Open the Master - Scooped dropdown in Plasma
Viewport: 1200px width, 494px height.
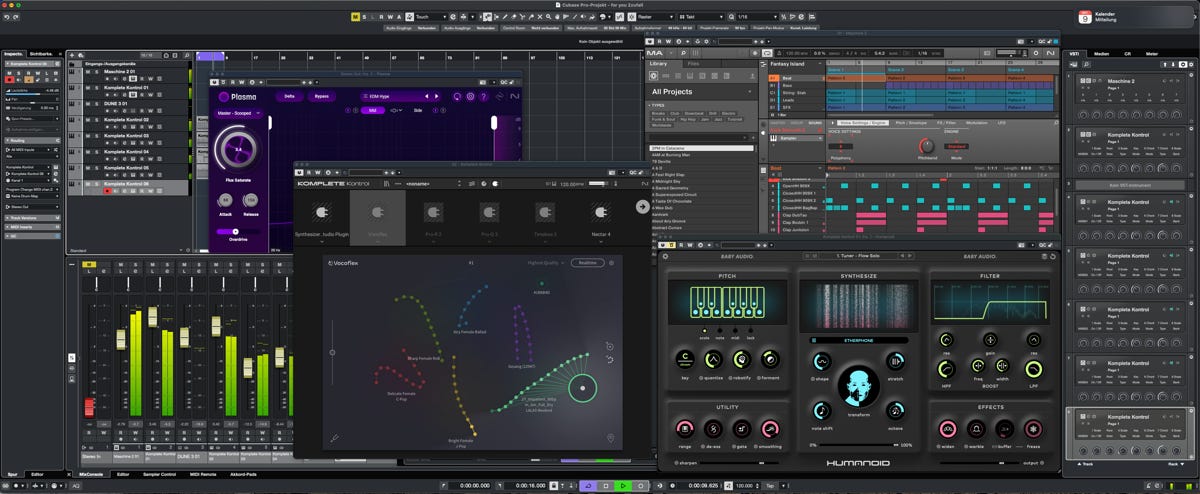(x=240, y=114)
